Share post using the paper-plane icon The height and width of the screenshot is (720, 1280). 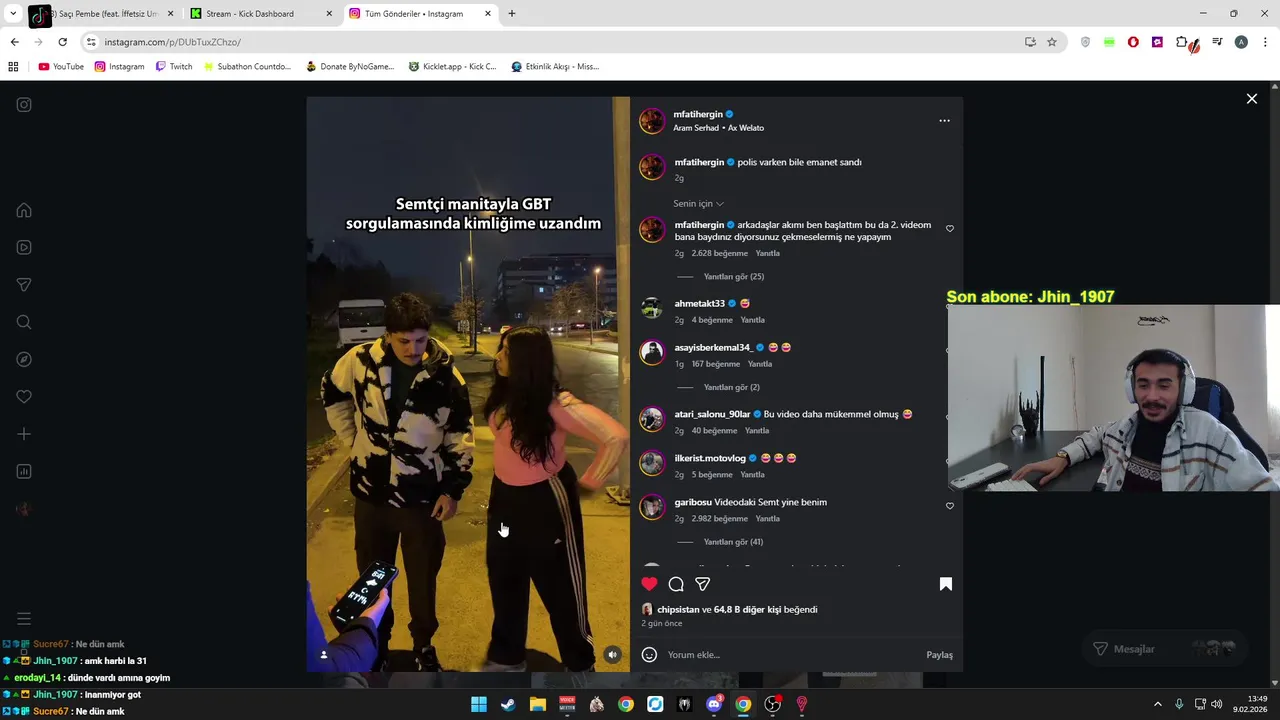click(x=703, y=584)
